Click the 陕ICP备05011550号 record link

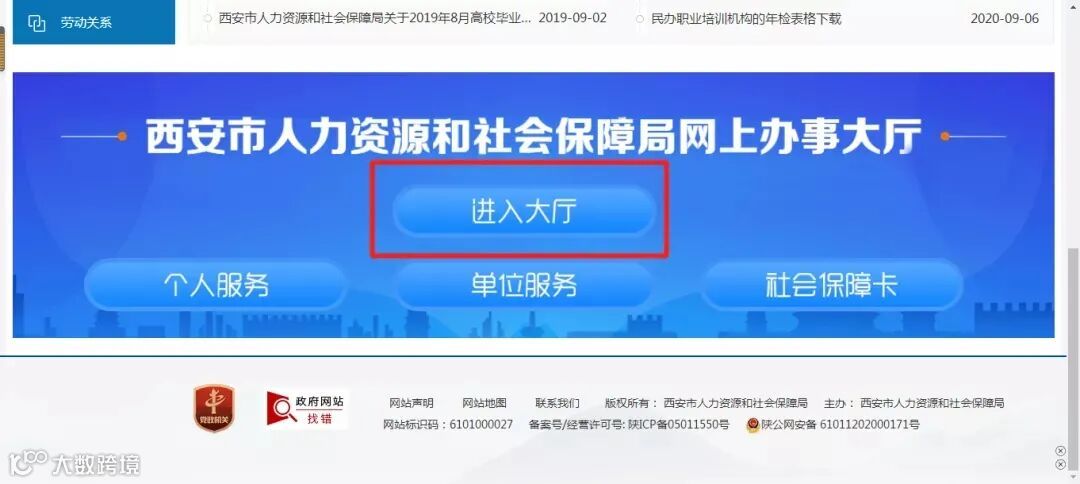click(678, 425)
